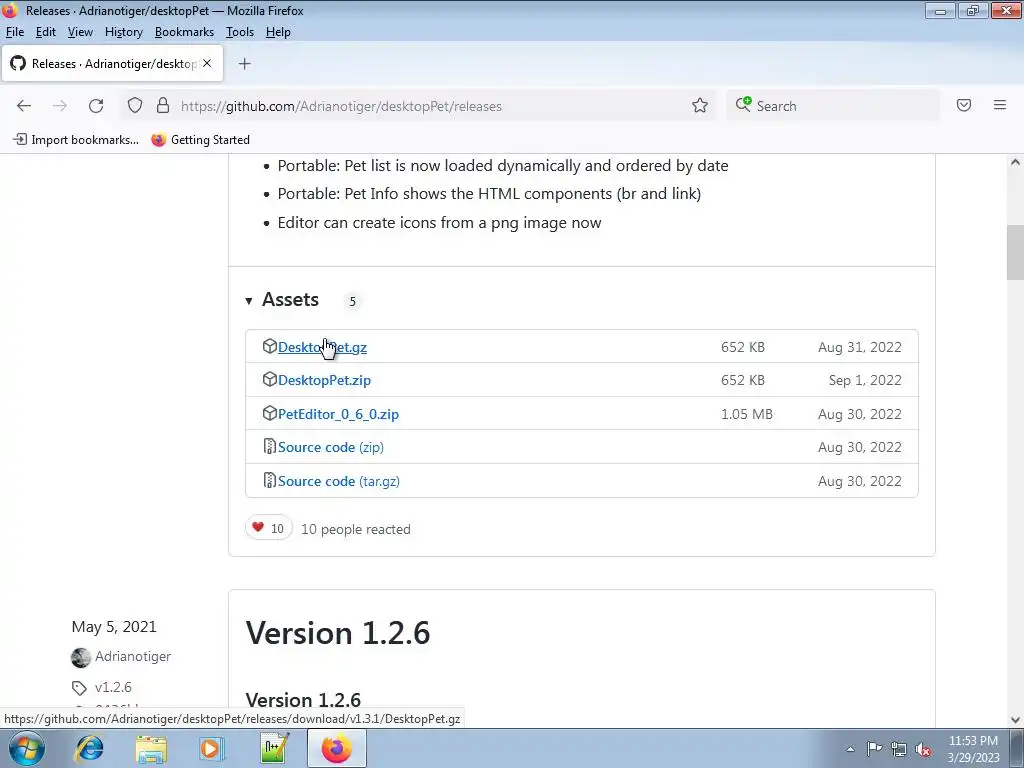Click Import bookmarks toolbar item
This screenshot has height=768, width=1024.
coord(76,140)
